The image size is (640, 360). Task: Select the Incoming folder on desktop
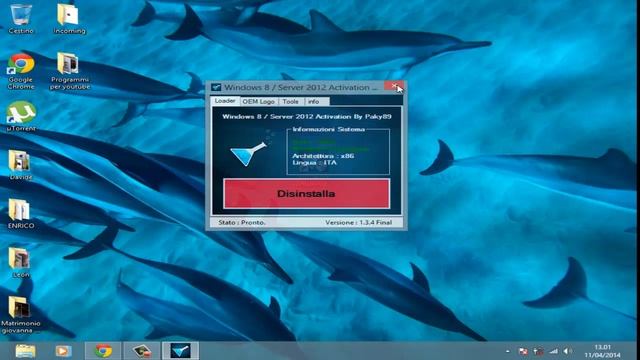tap(69, 18)
